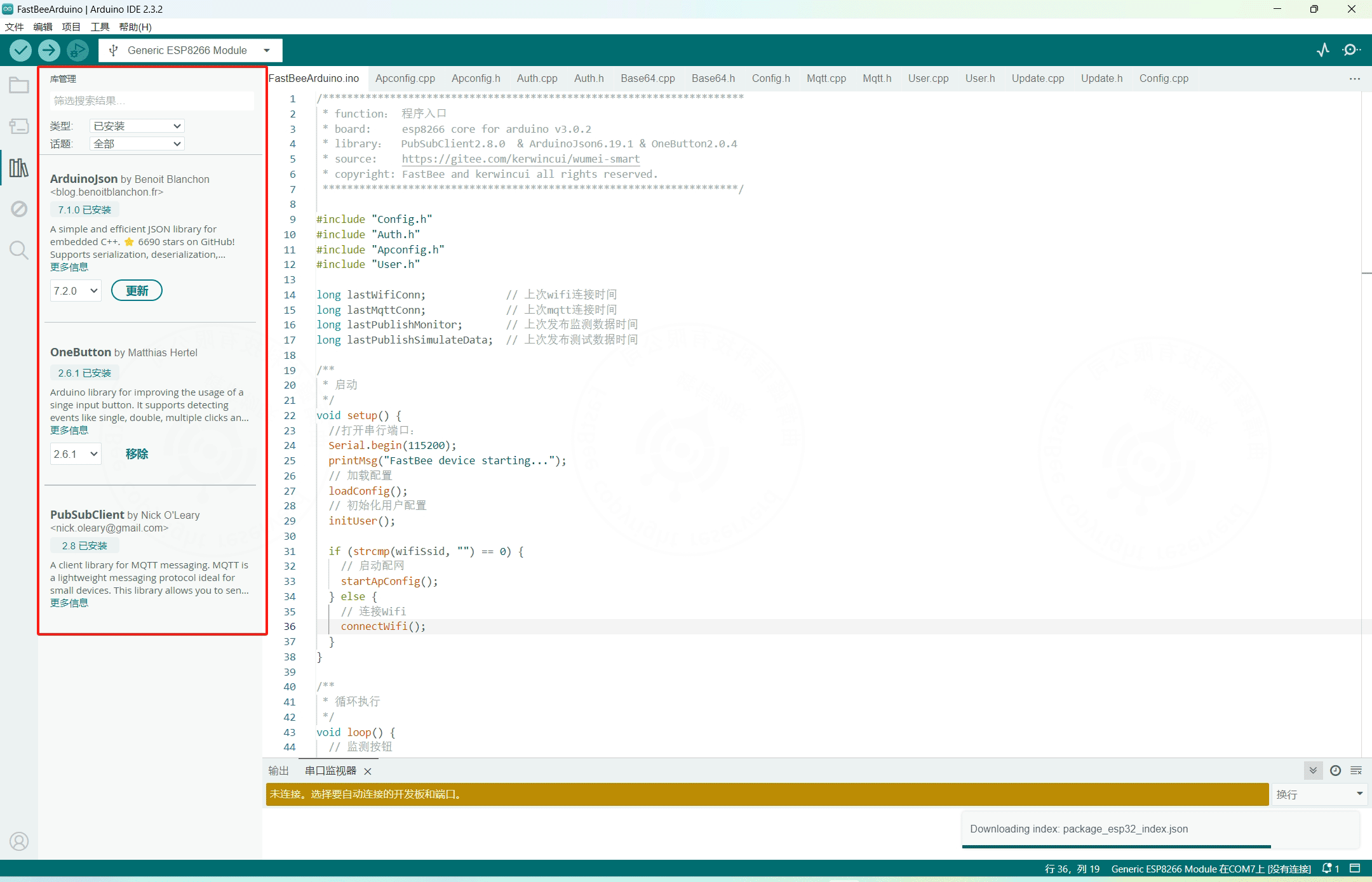Switch to the FastBeeArduino.ino tab
This screenshot has height=882, width=1372.
pyautogui.click(x=314, y=79)
